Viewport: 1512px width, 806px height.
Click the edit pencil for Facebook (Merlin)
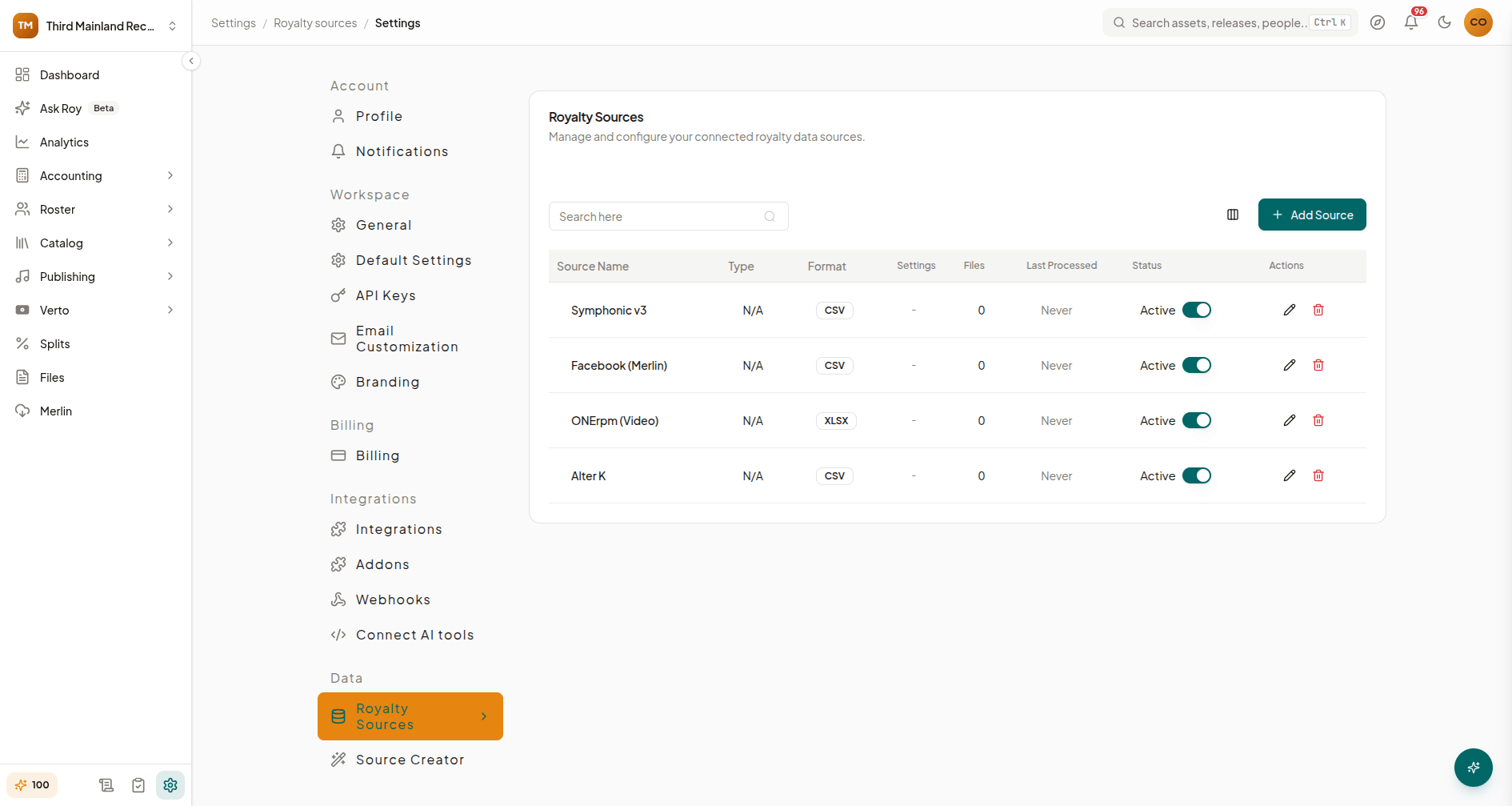coord(1290,365)
